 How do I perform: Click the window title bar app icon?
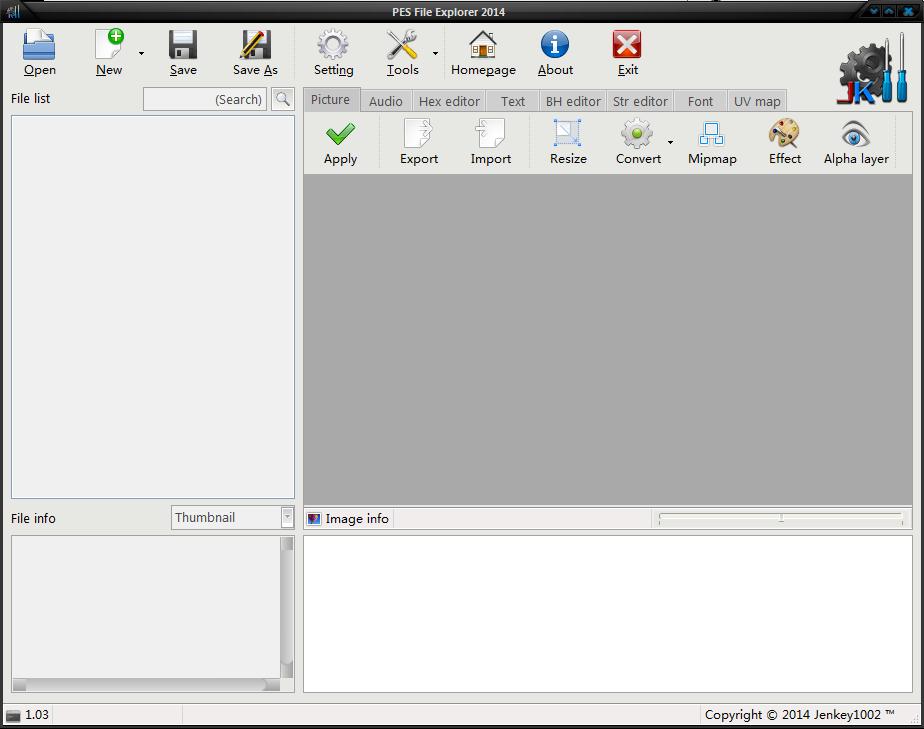tap(14, 11)
